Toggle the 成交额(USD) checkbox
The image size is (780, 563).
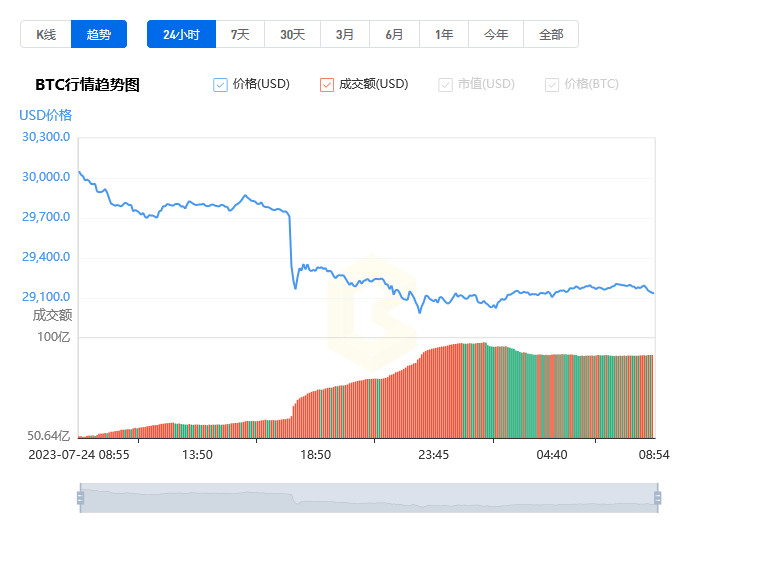327,85
